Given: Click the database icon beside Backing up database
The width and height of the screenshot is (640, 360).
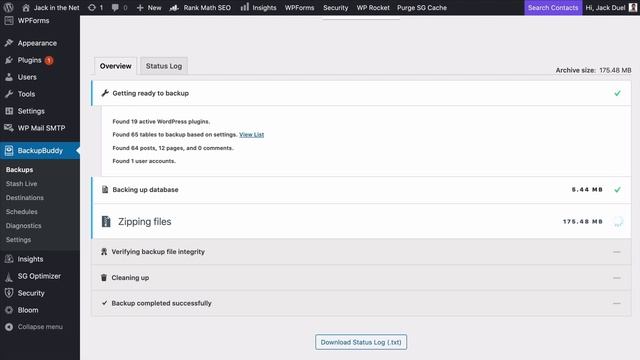Looking at the screenshot, I should (x=105, y=189).
